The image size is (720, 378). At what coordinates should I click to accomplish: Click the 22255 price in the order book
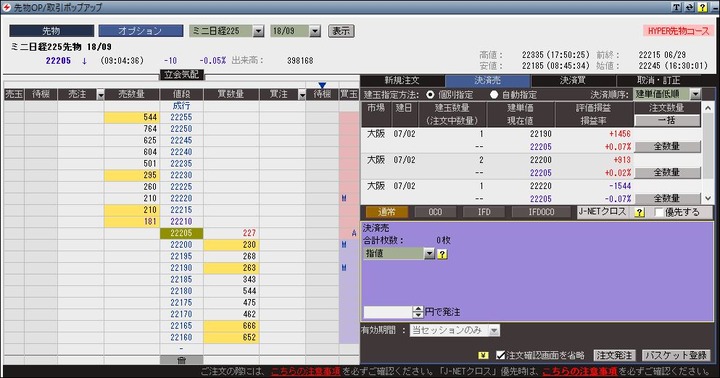click(x=181, y=117)
